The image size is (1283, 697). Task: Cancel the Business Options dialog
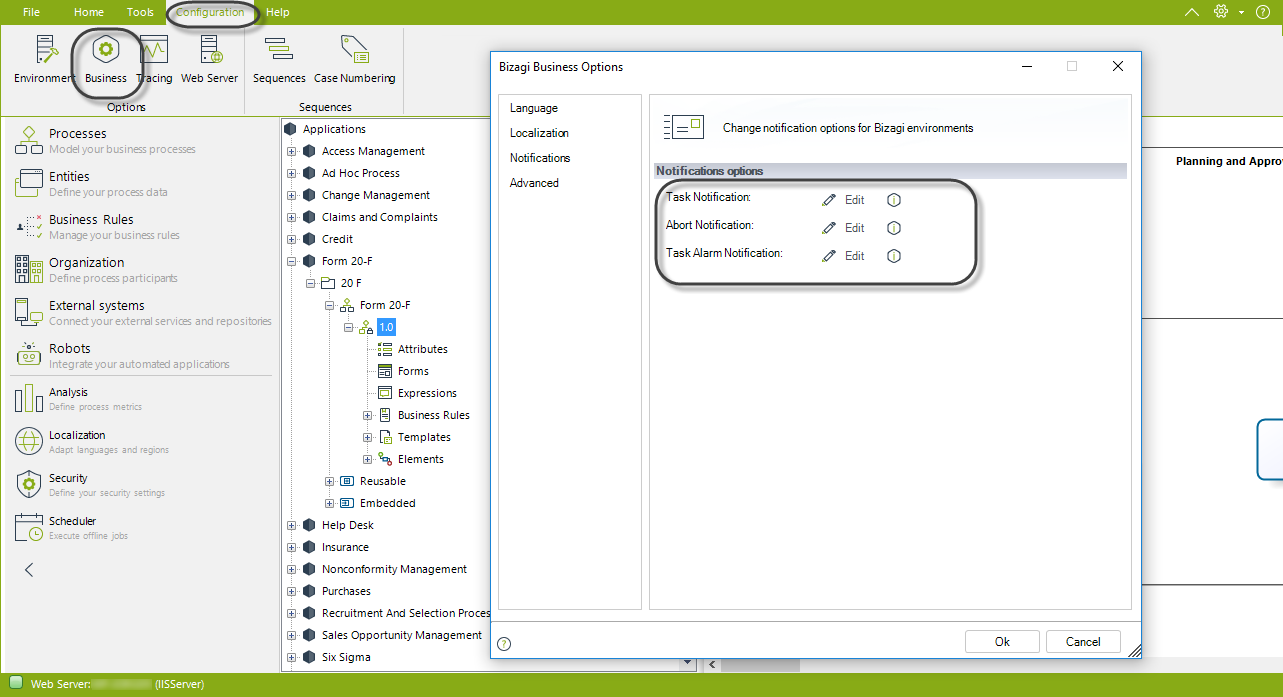coord(1083,642)
